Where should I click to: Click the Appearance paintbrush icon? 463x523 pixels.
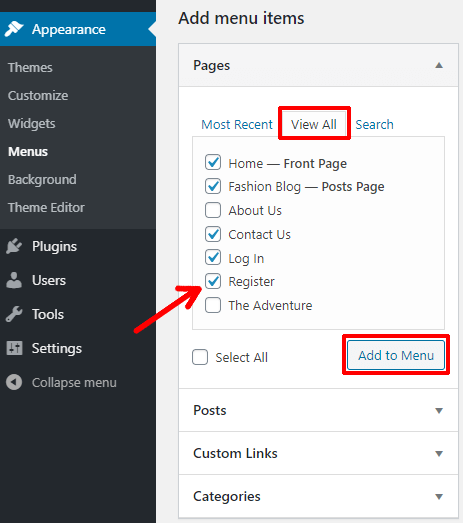coord(14,29)
